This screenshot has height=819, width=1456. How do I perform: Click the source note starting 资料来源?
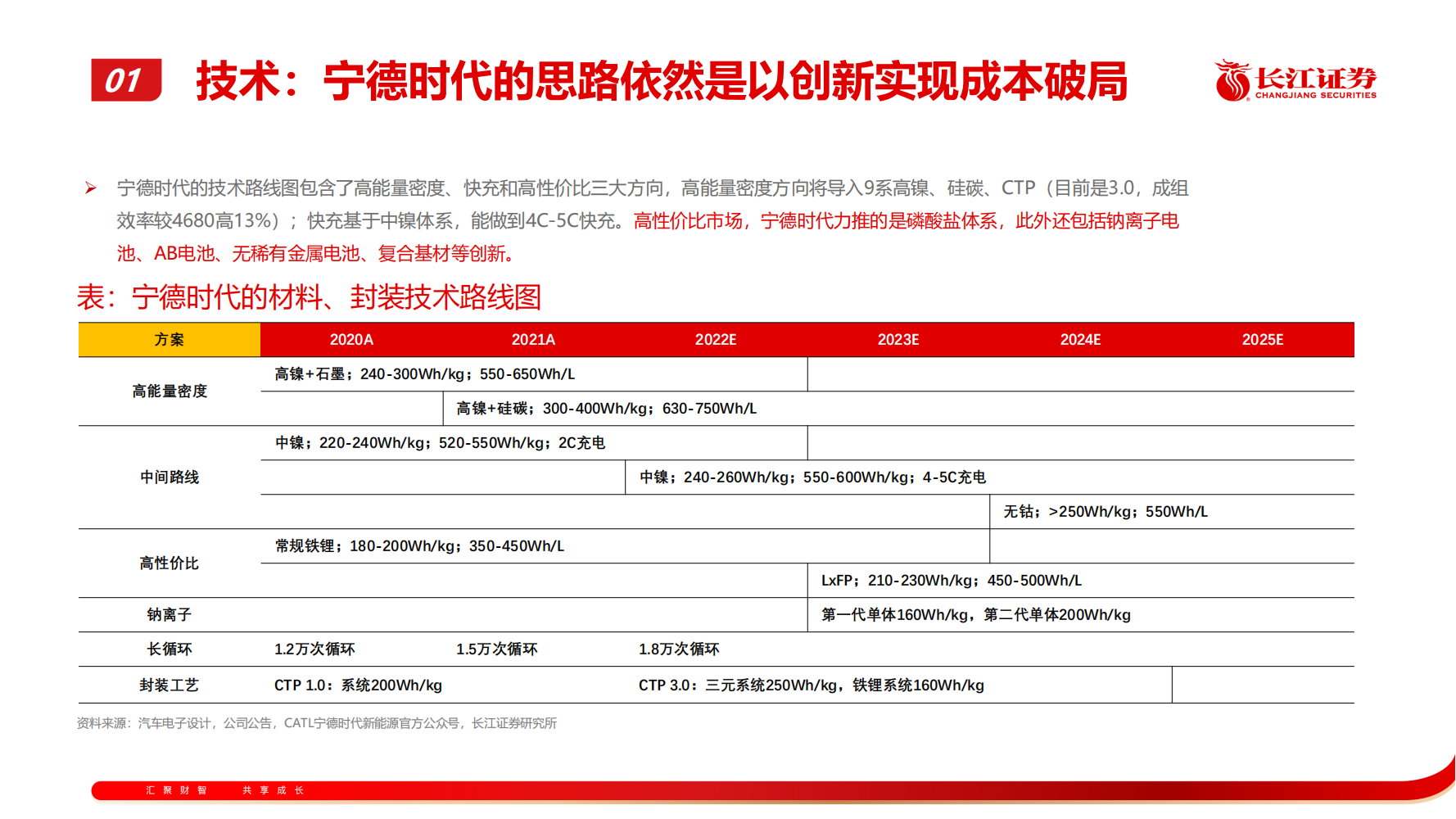click(x=317, y=723)
